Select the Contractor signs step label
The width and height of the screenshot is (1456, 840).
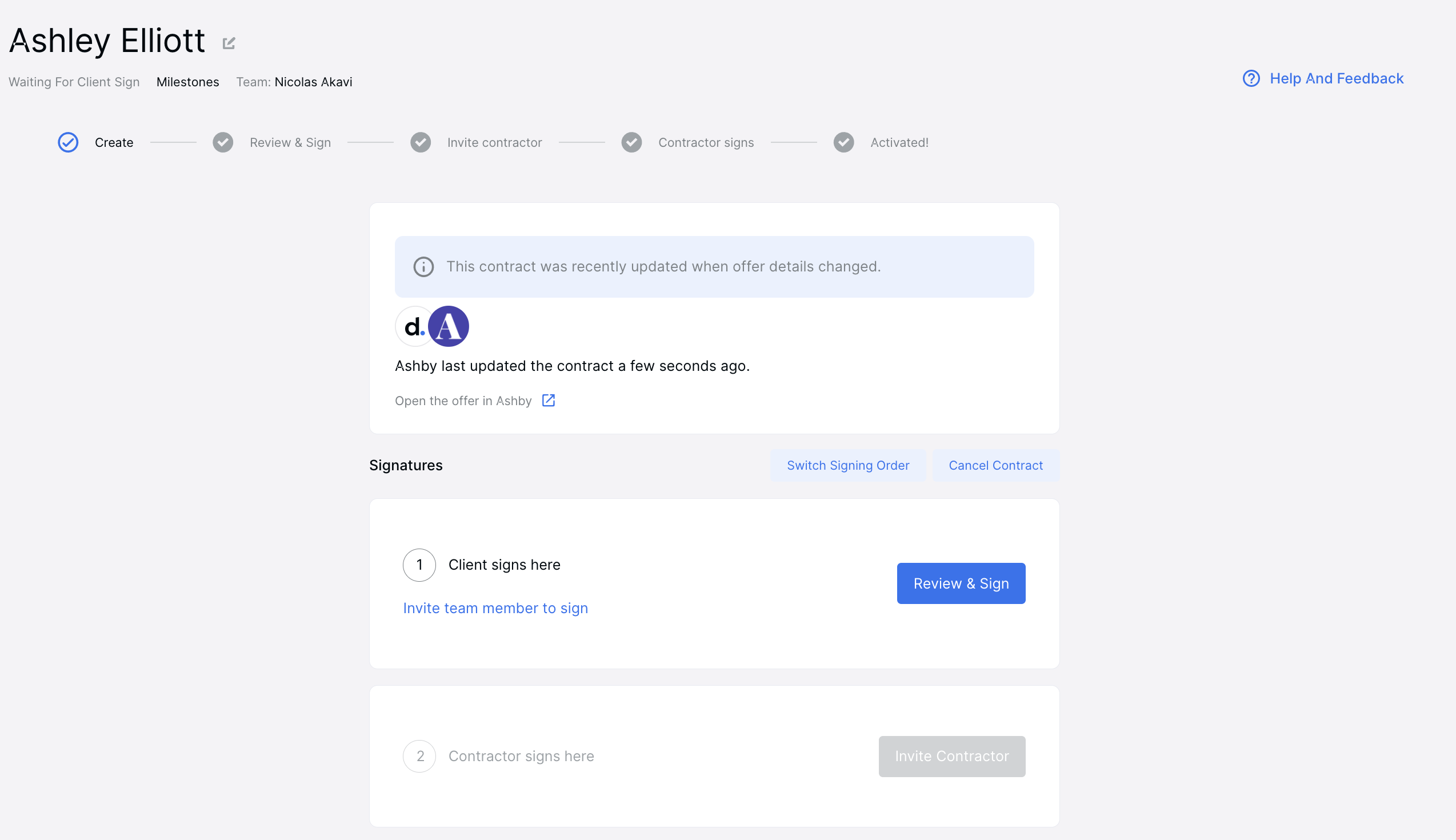point(706,142)
